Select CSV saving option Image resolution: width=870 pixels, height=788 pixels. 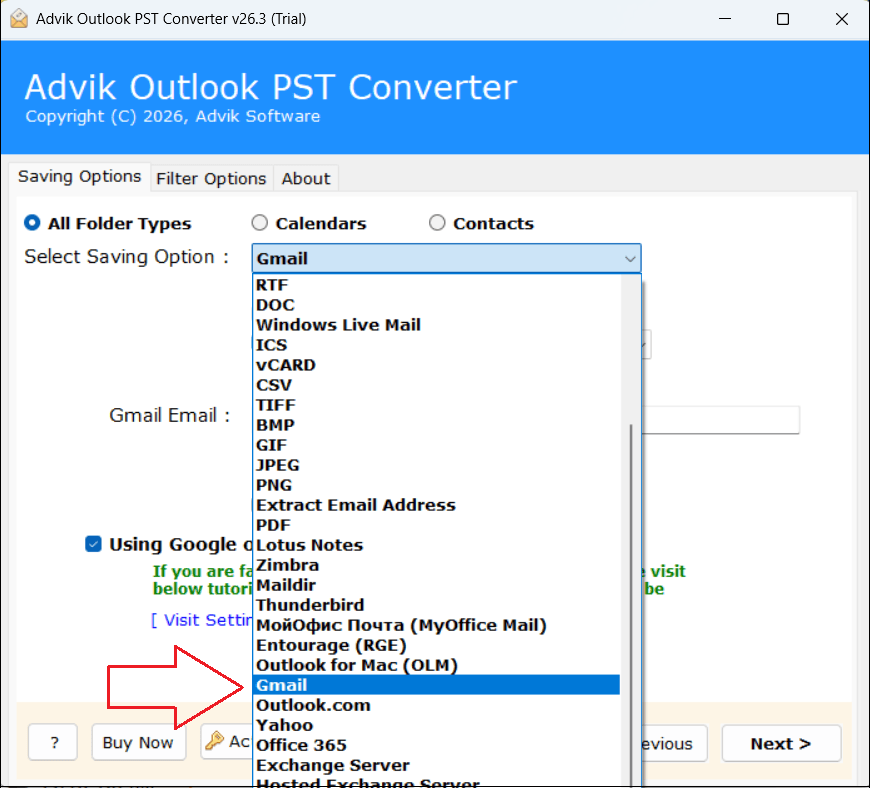coord(436,385)
